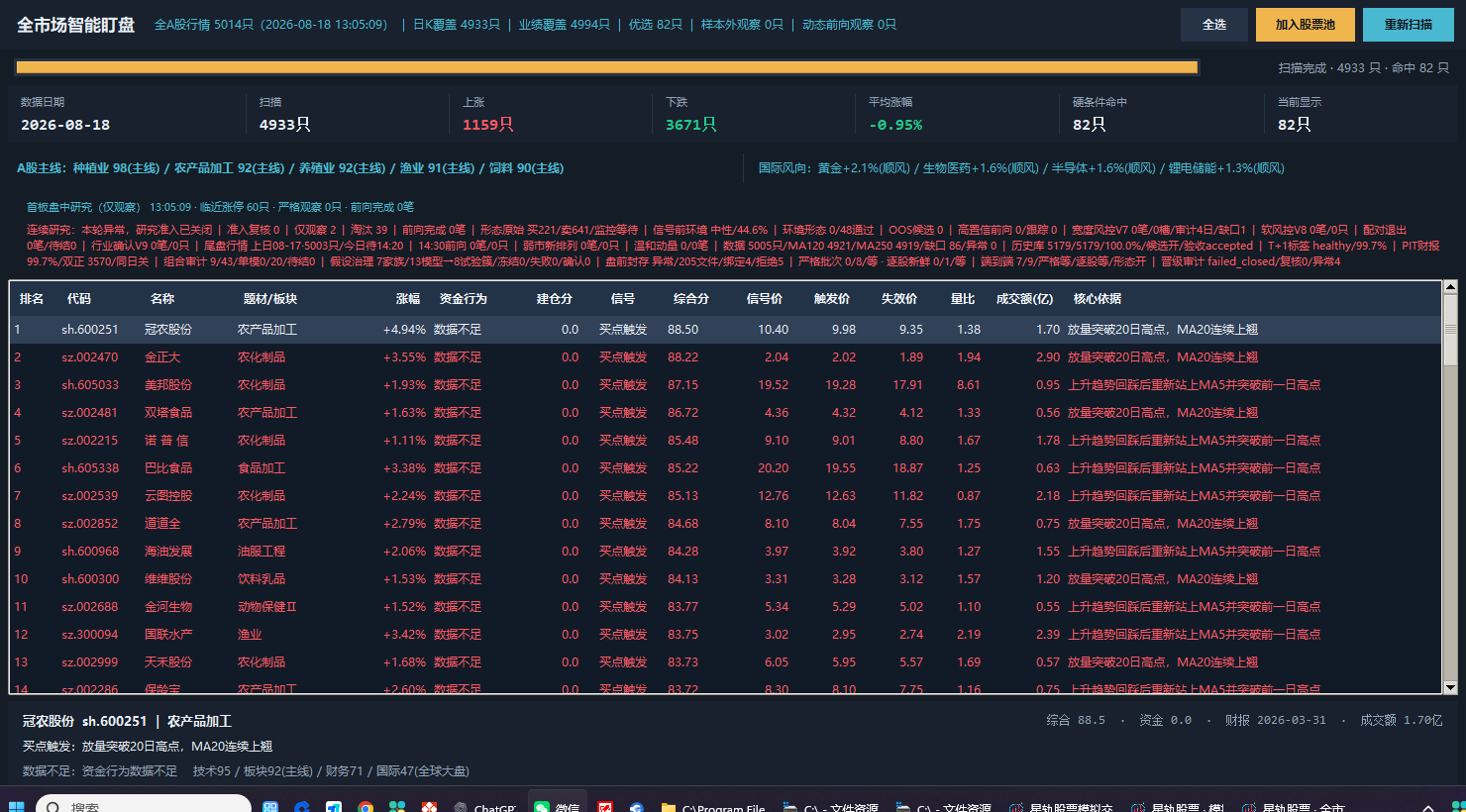The image size is (1466, 812).
Task: Open Google Chrome from the taskbar
Action: pos(366,807)
